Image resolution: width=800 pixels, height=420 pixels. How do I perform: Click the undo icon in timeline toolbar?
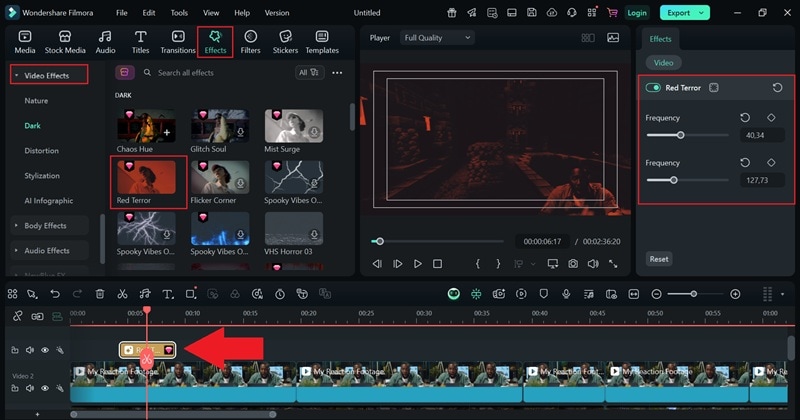point(55,294)
